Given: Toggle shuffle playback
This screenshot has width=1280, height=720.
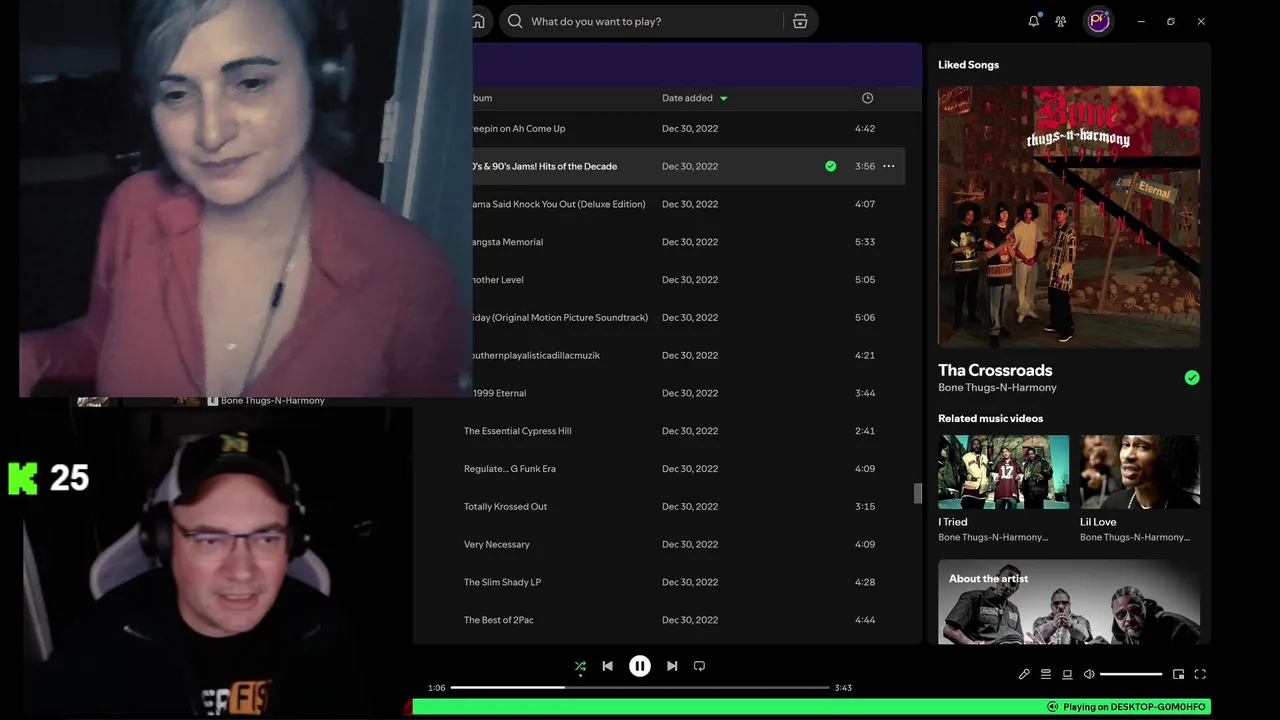Looking at the screenshot, I should click(580, 666).
